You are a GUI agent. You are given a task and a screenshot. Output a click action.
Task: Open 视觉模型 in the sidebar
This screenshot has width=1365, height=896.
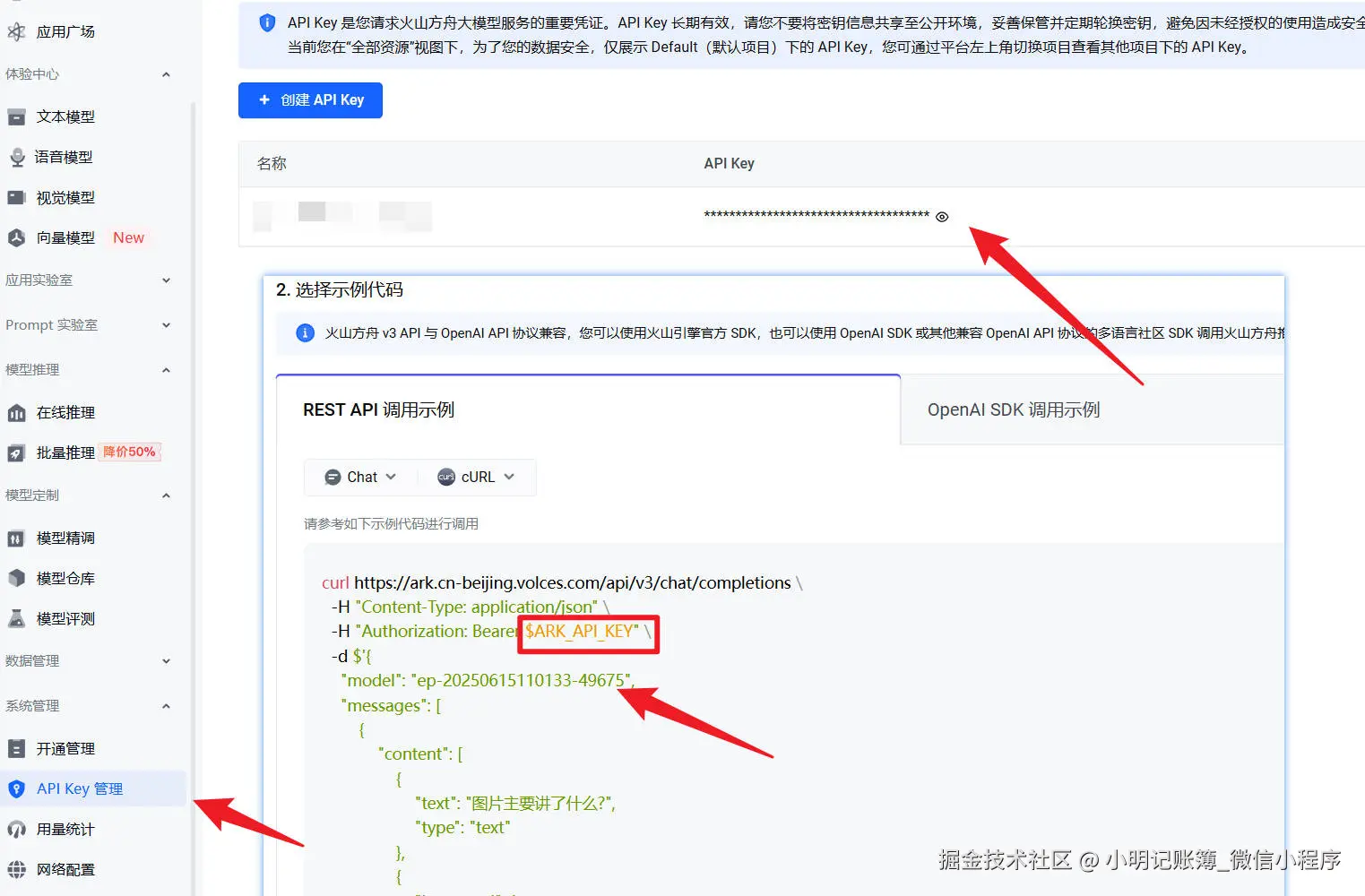pyautogui.click(x=64, y=197)
